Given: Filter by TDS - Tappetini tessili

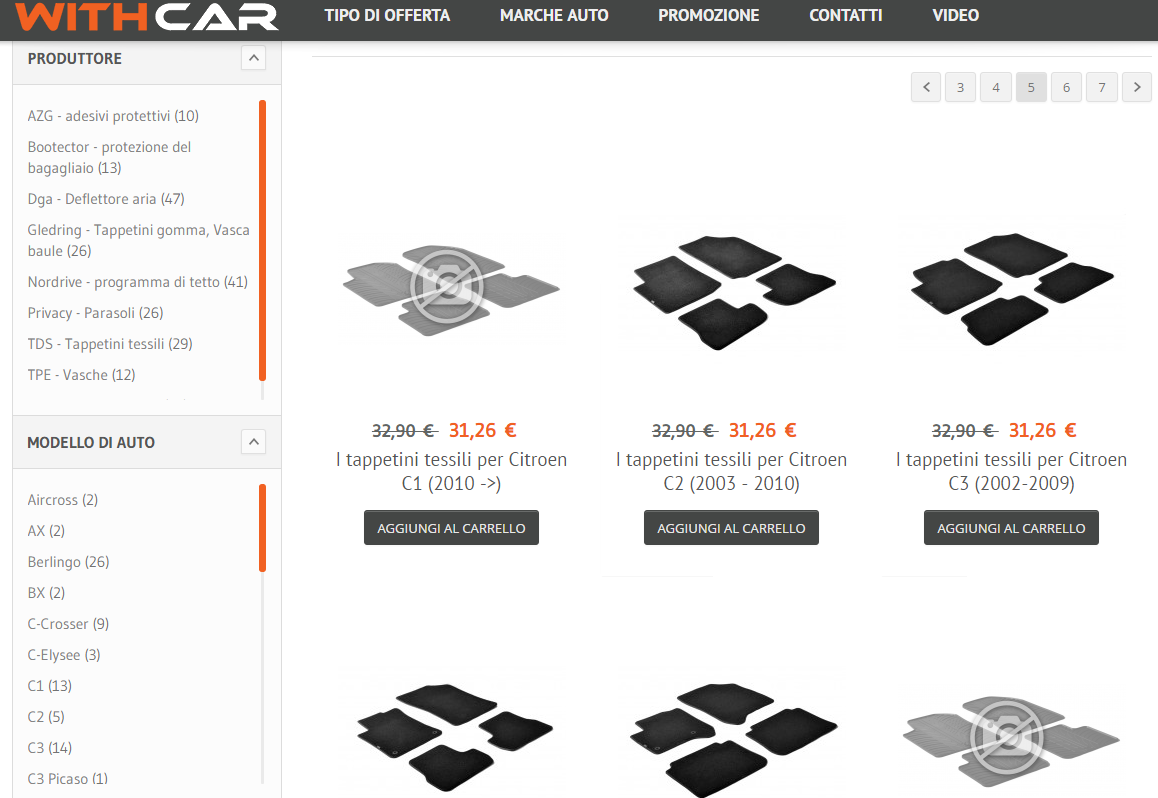Looking at the screenshot, I should pos(110,344).
